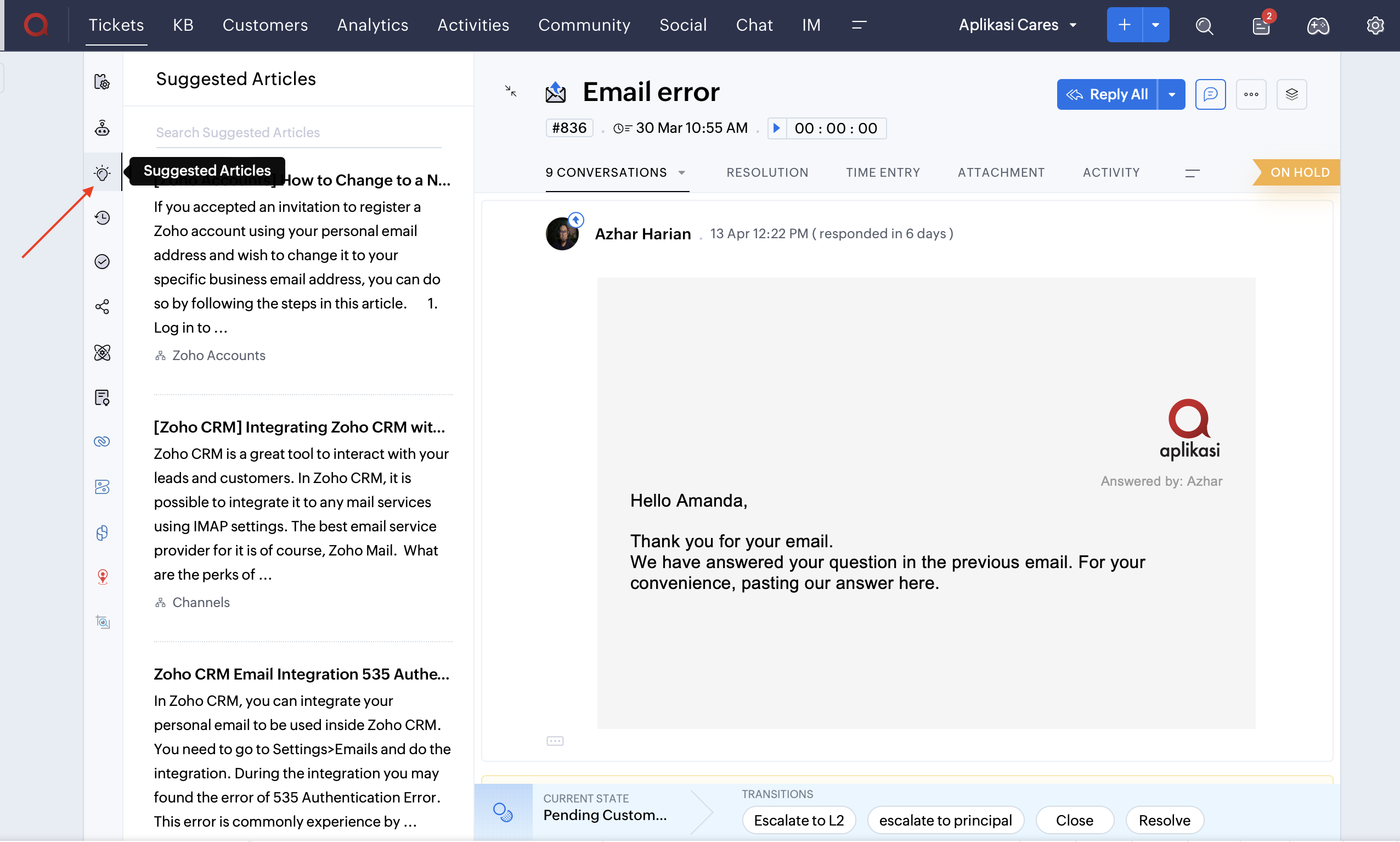Open the ticket properties sidebar icon
The image size is (1400, 842).
(x=102, y=82)
